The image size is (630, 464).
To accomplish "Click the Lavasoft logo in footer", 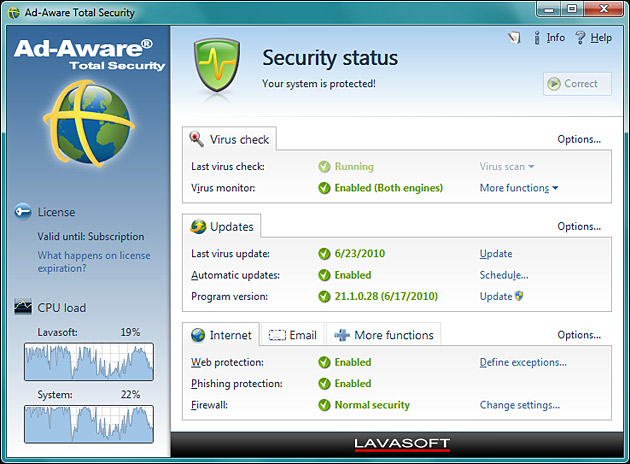I will 401,443.
